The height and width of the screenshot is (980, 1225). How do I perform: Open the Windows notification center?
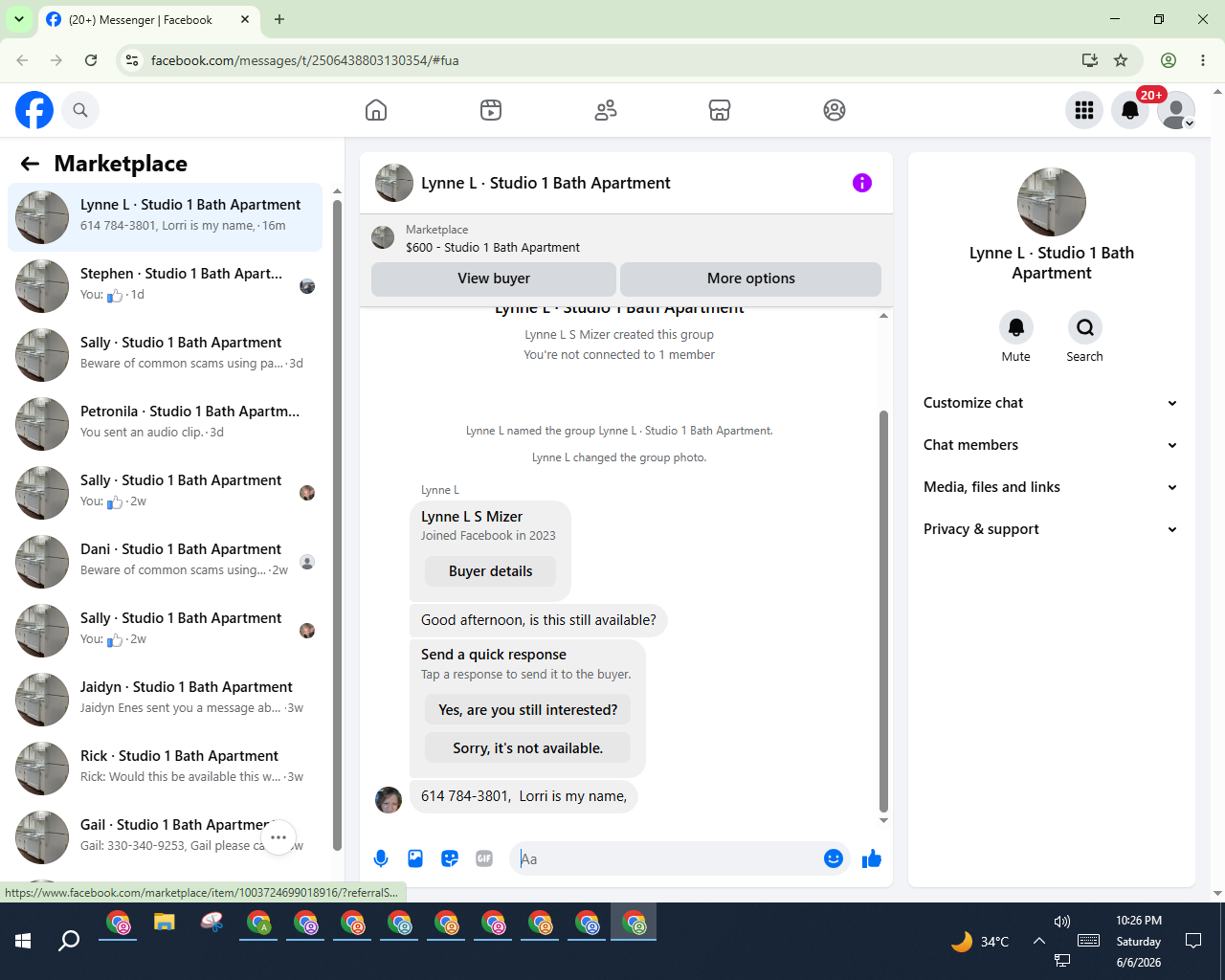coord(1193,941)
